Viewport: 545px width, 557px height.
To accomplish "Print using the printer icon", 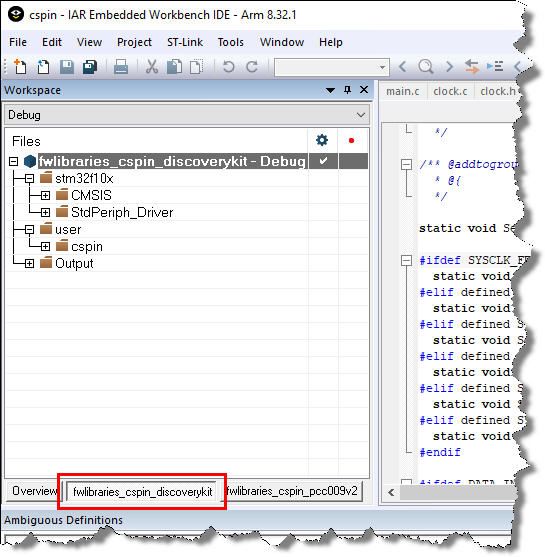I will pos(121,66).
